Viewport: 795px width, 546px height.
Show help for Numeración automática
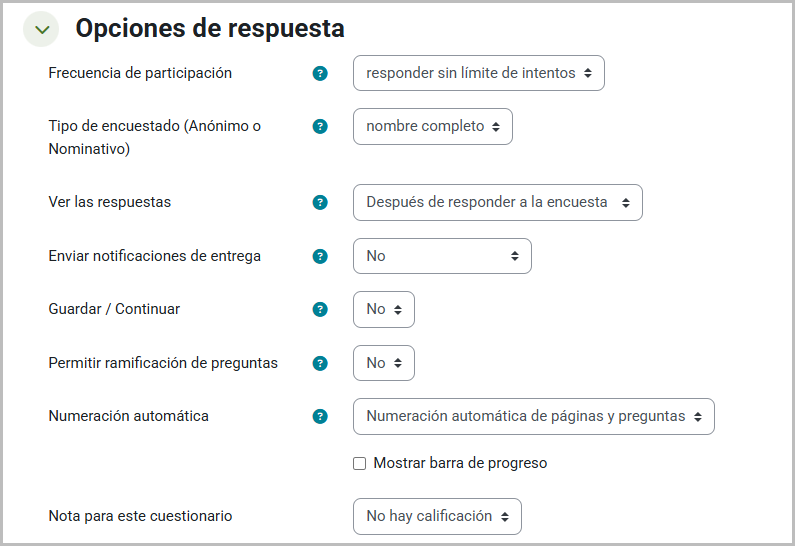pyautogui.click(x=320, y=416)
